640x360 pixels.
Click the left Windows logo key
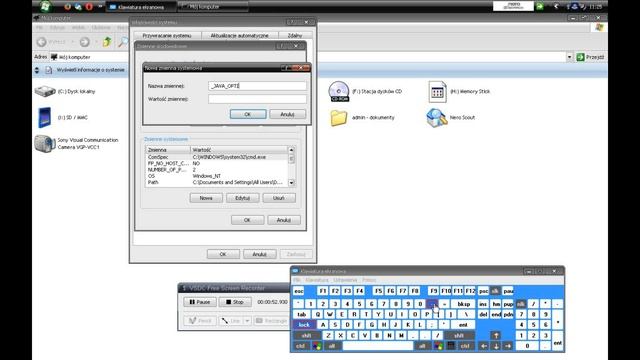point(317,346)
